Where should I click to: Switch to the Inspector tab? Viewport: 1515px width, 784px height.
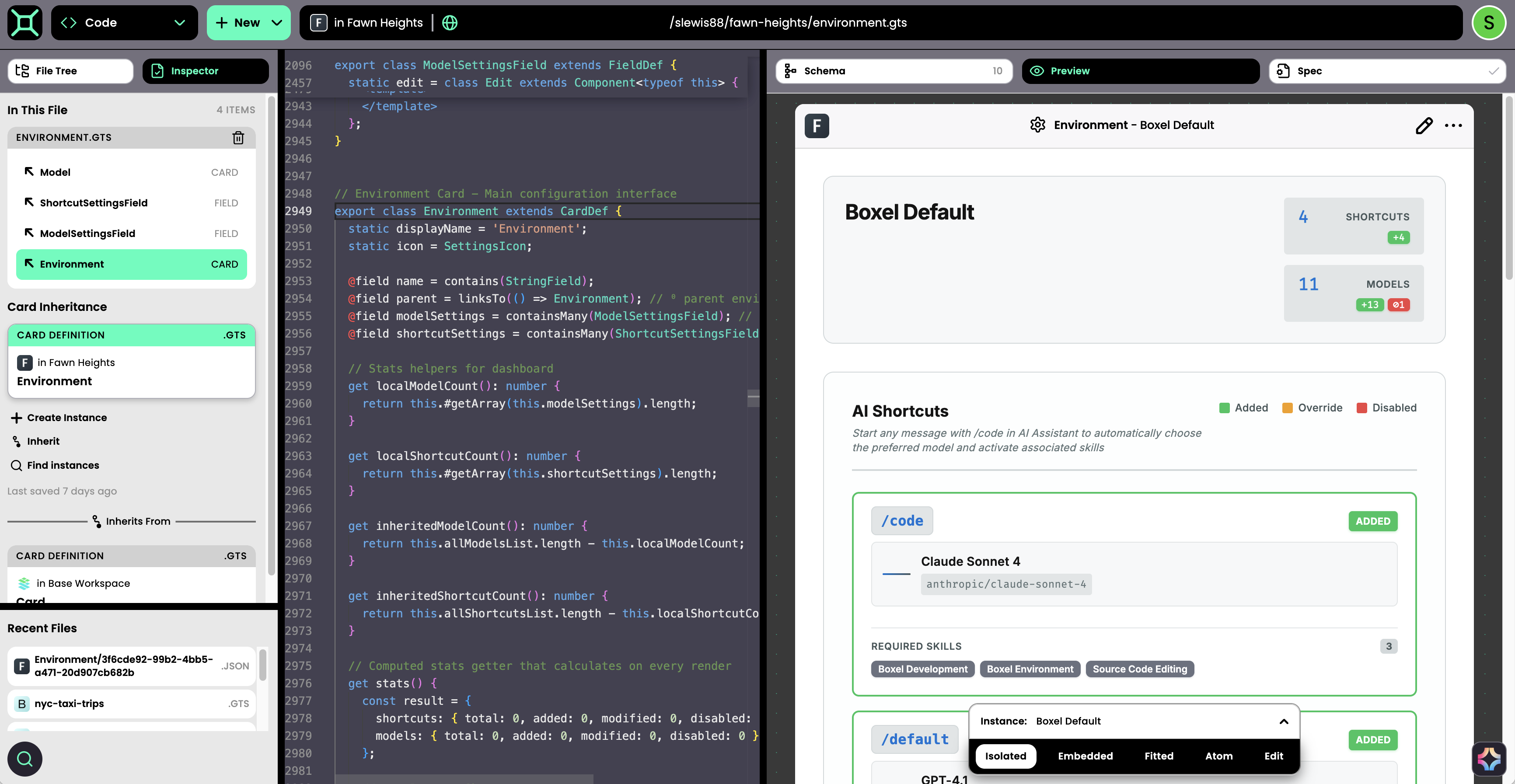point(205,70)
